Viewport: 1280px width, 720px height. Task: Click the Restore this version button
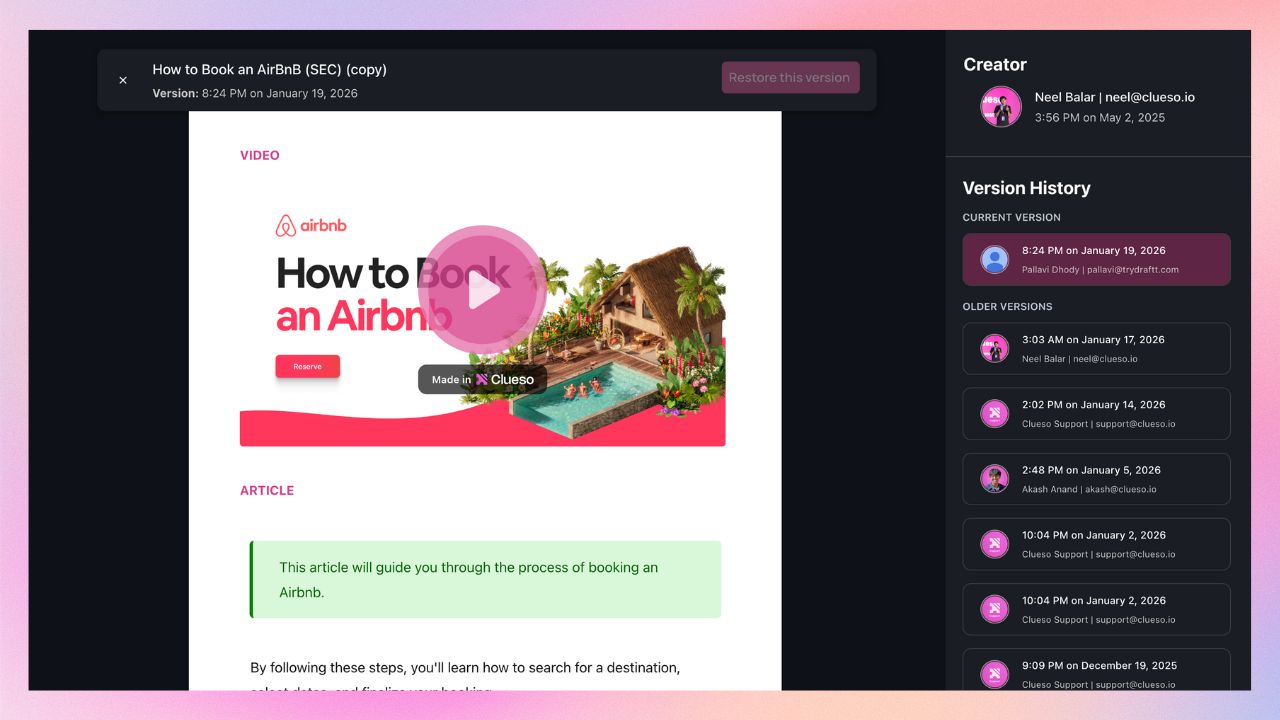pyautogui.click(x=790, y=77)
